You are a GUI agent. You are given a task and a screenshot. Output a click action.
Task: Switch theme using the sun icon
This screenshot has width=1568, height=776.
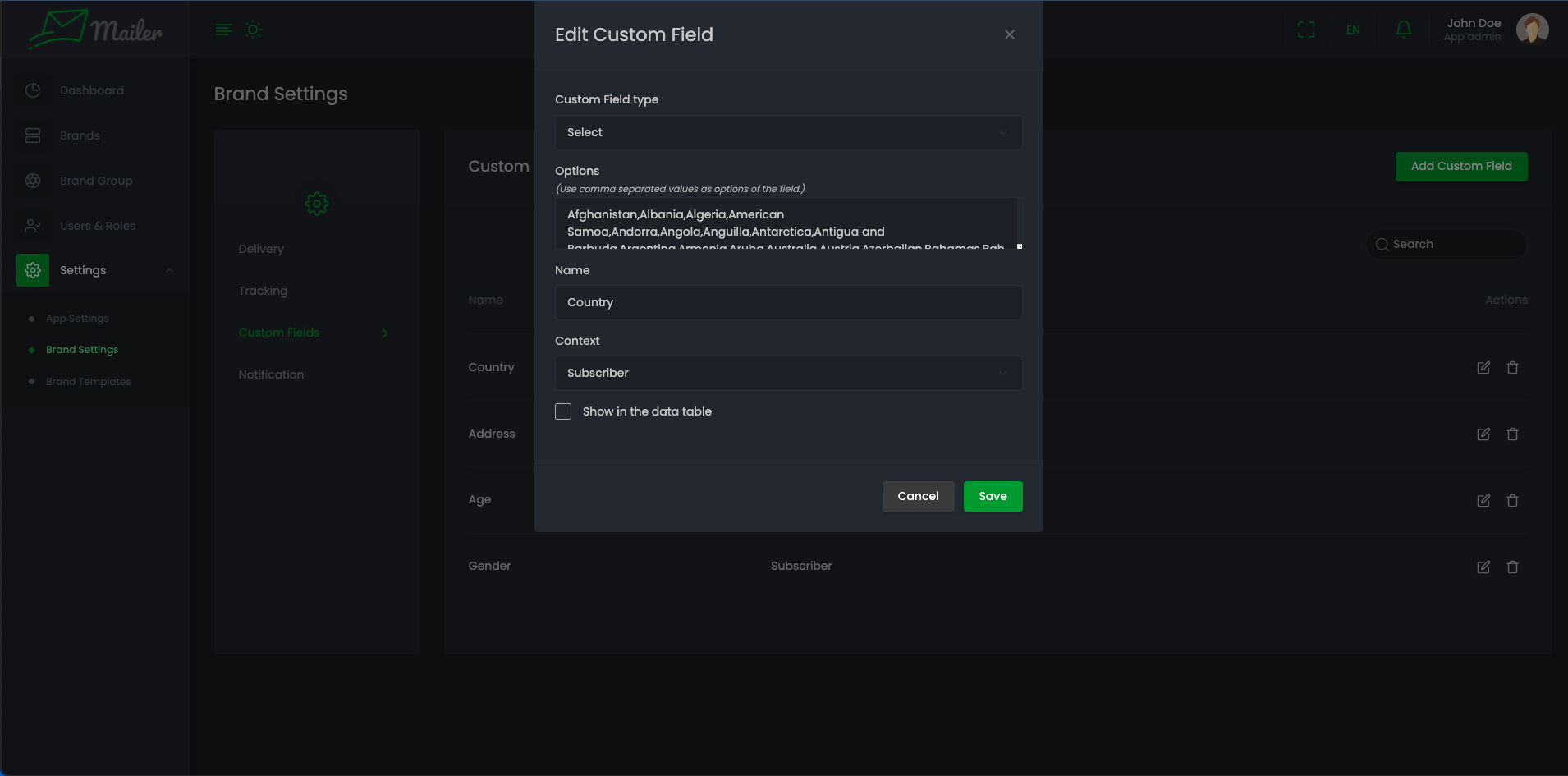(x=253, y=30)
